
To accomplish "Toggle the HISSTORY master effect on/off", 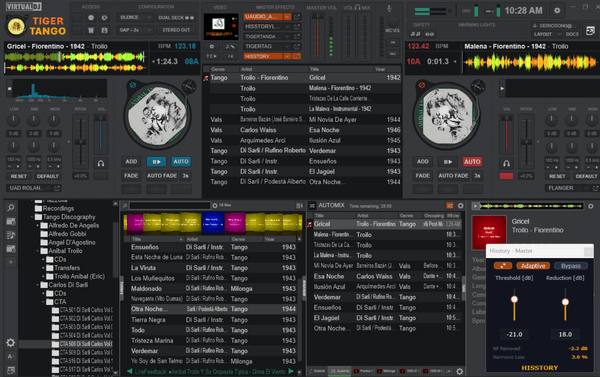I will click(262, 56).
